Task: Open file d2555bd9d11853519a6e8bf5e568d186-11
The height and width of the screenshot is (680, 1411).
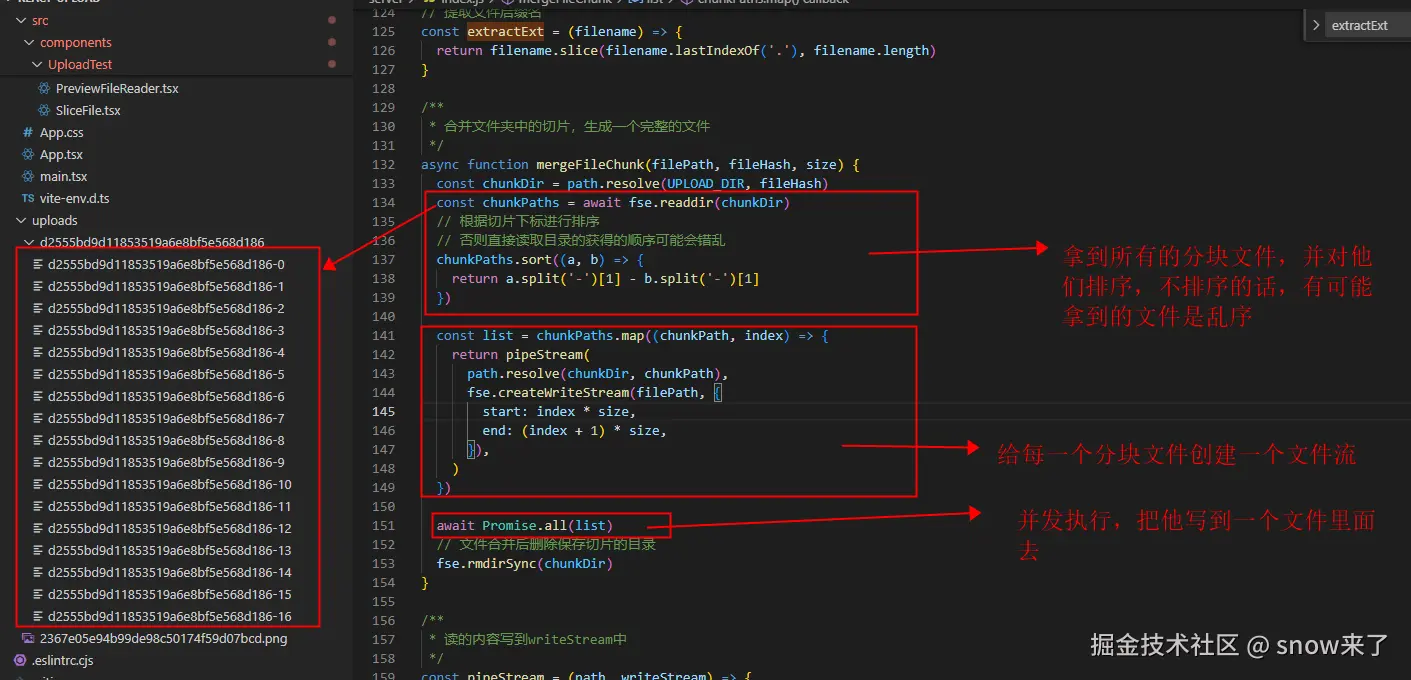Action: [x=170, y=506]
